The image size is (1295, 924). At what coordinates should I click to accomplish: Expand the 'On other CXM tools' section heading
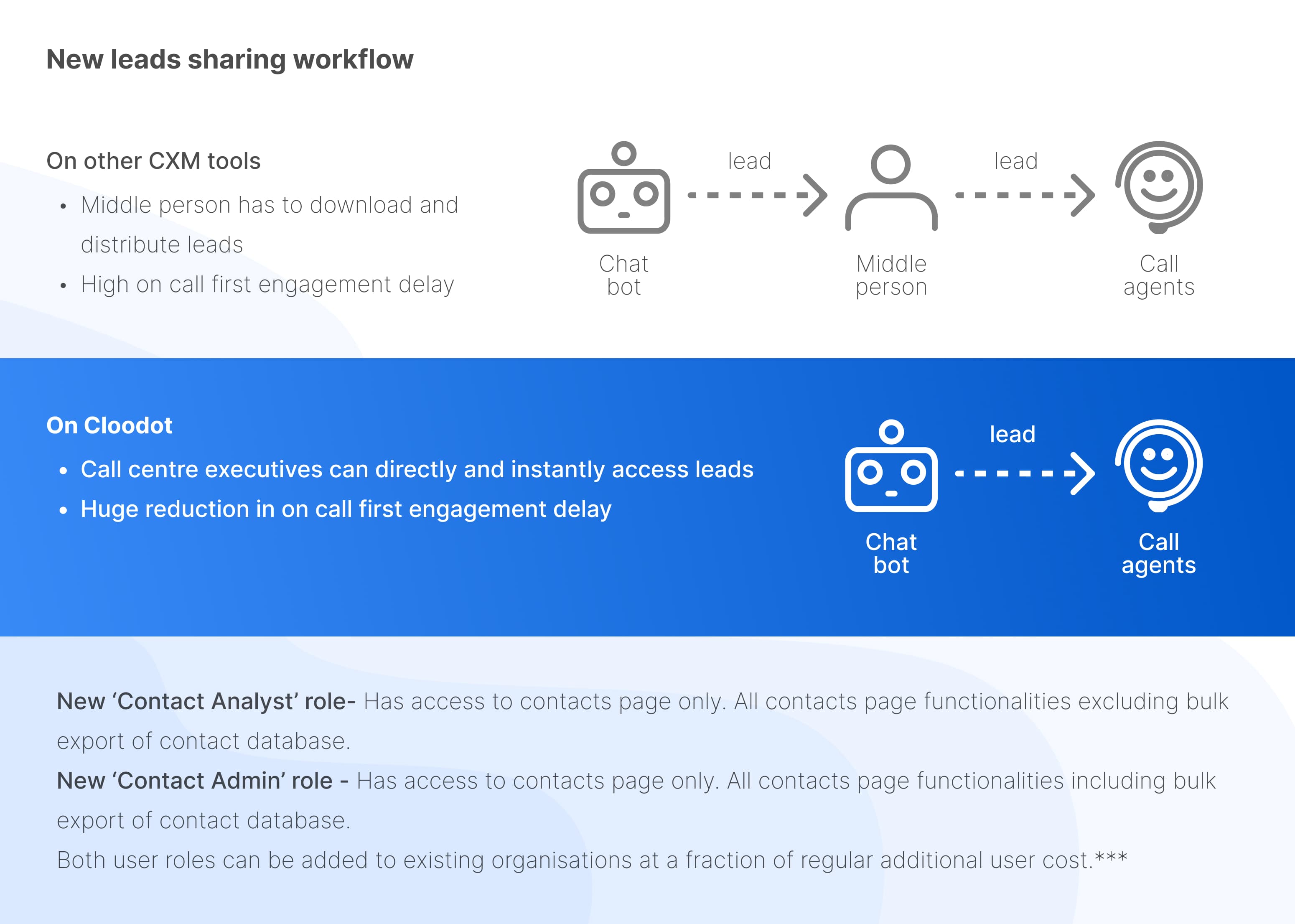click(x=155, y=162)
